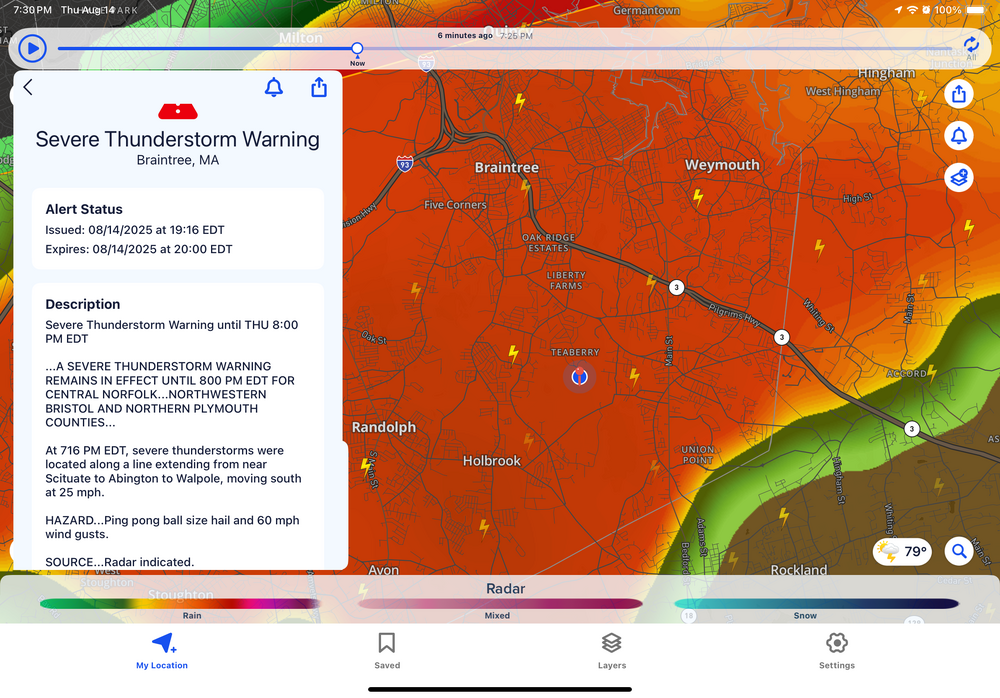Open the Saved tab
1000x698 pixels.
pos(387,651)
